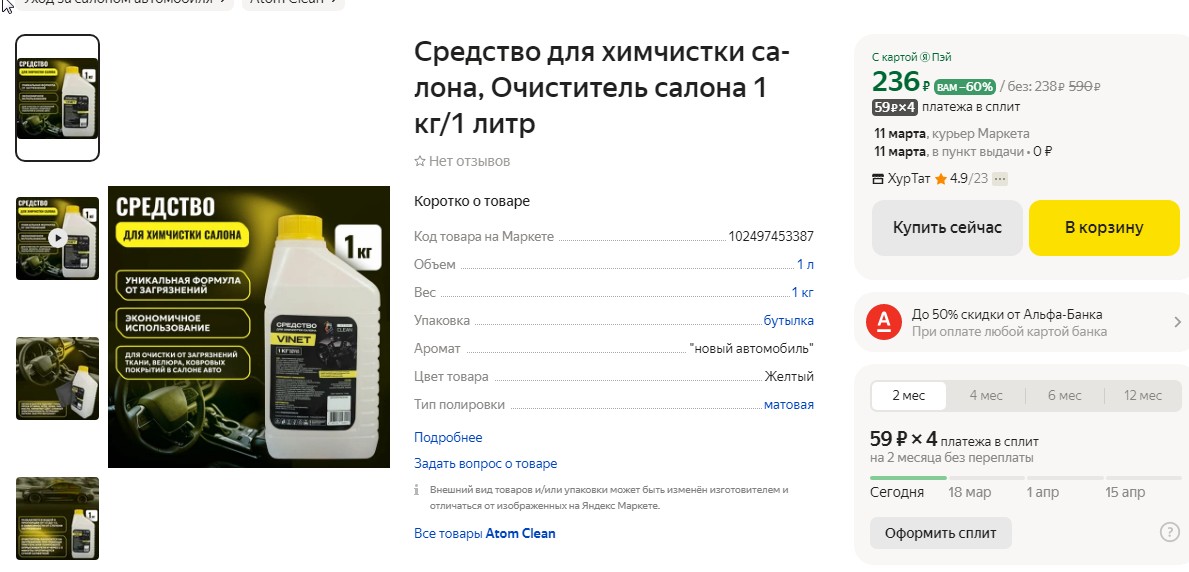Click the star icon next to Нет отзывов

coord(419,162)
